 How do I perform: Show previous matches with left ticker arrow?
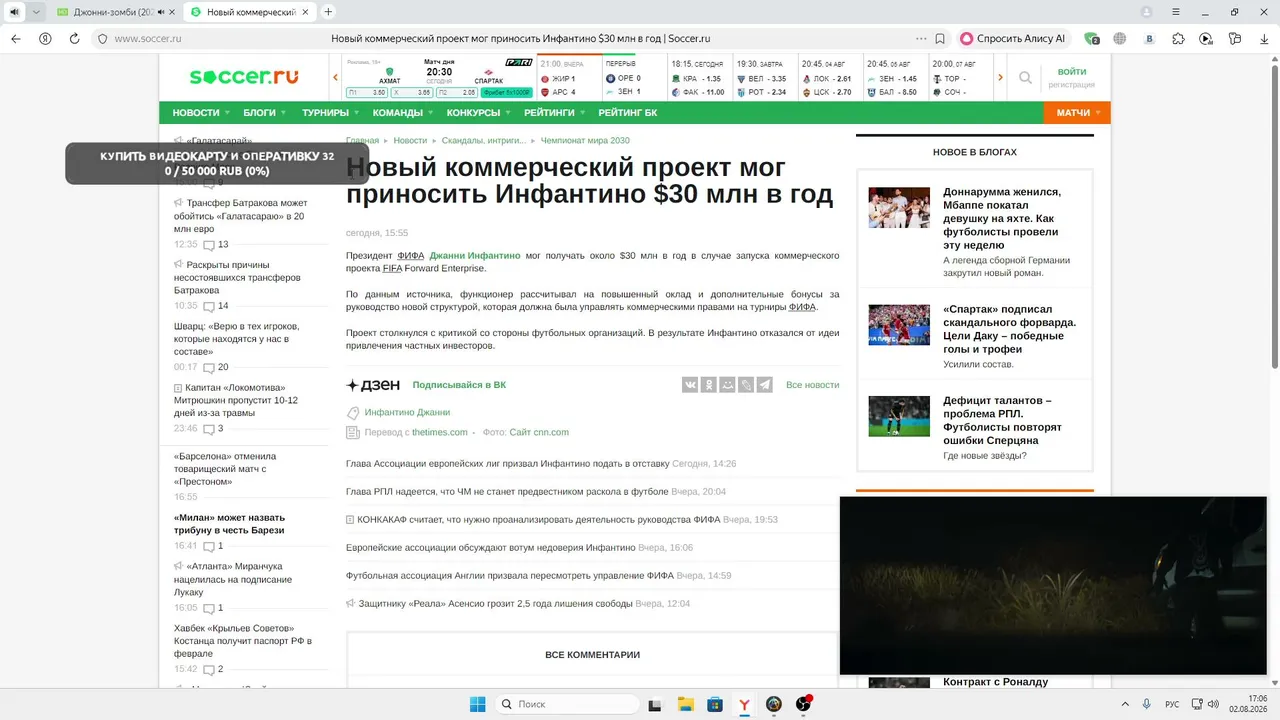tap(336, 77)
